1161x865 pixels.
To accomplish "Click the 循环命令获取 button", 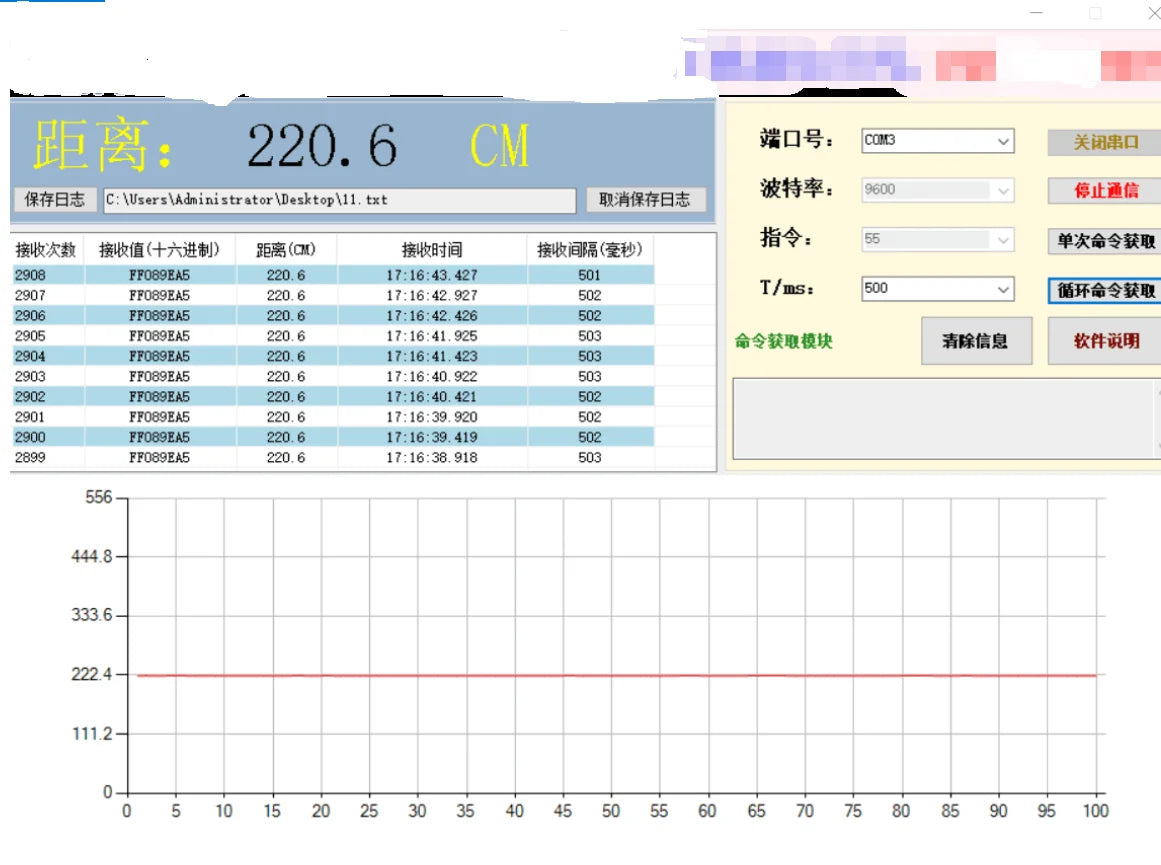I will coord(1105,290).
